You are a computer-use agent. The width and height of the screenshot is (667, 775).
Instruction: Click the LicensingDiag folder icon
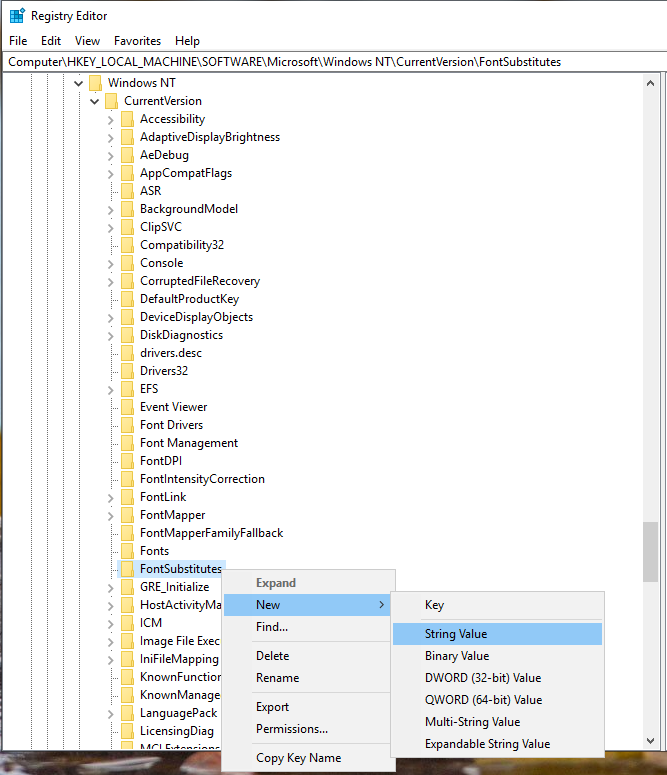(128, 731)
